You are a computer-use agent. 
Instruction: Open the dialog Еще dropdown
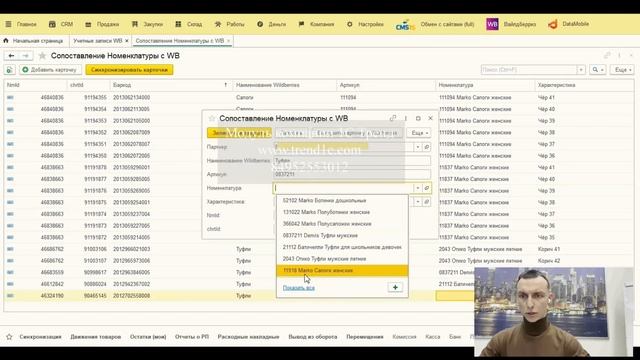coord(419,133)
